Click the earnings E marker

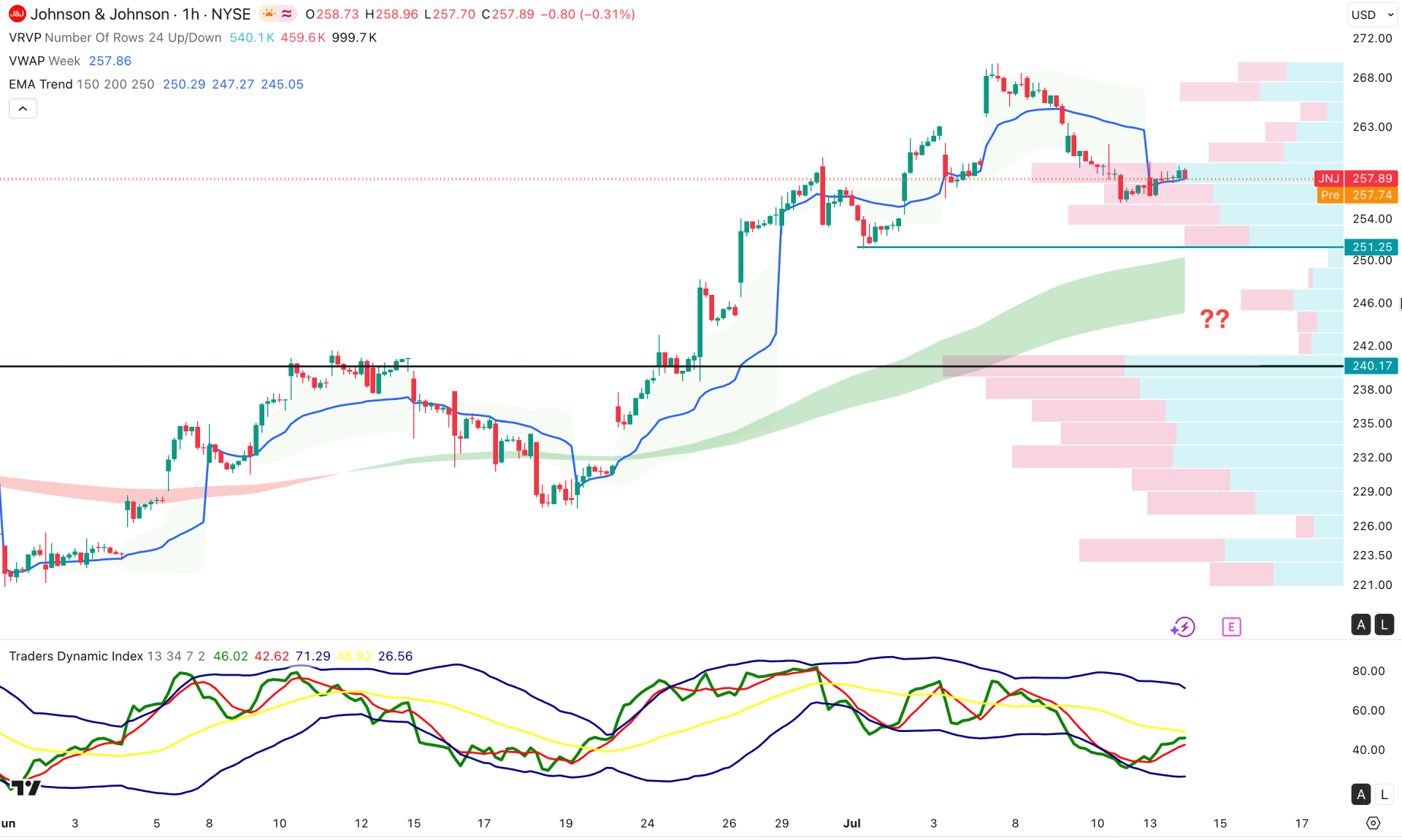click(x=1231, y=627)
